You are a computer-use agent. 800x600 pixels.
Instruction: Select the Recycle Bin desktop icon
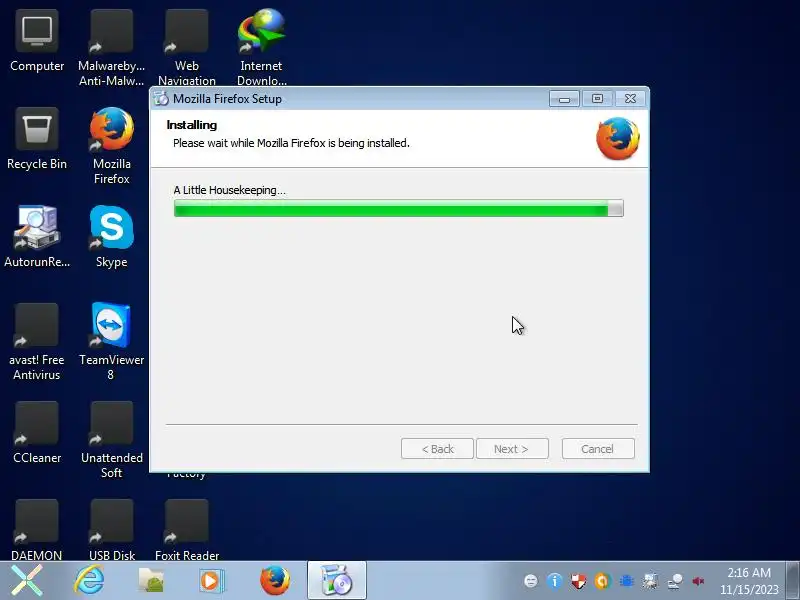tap(37, 139)
